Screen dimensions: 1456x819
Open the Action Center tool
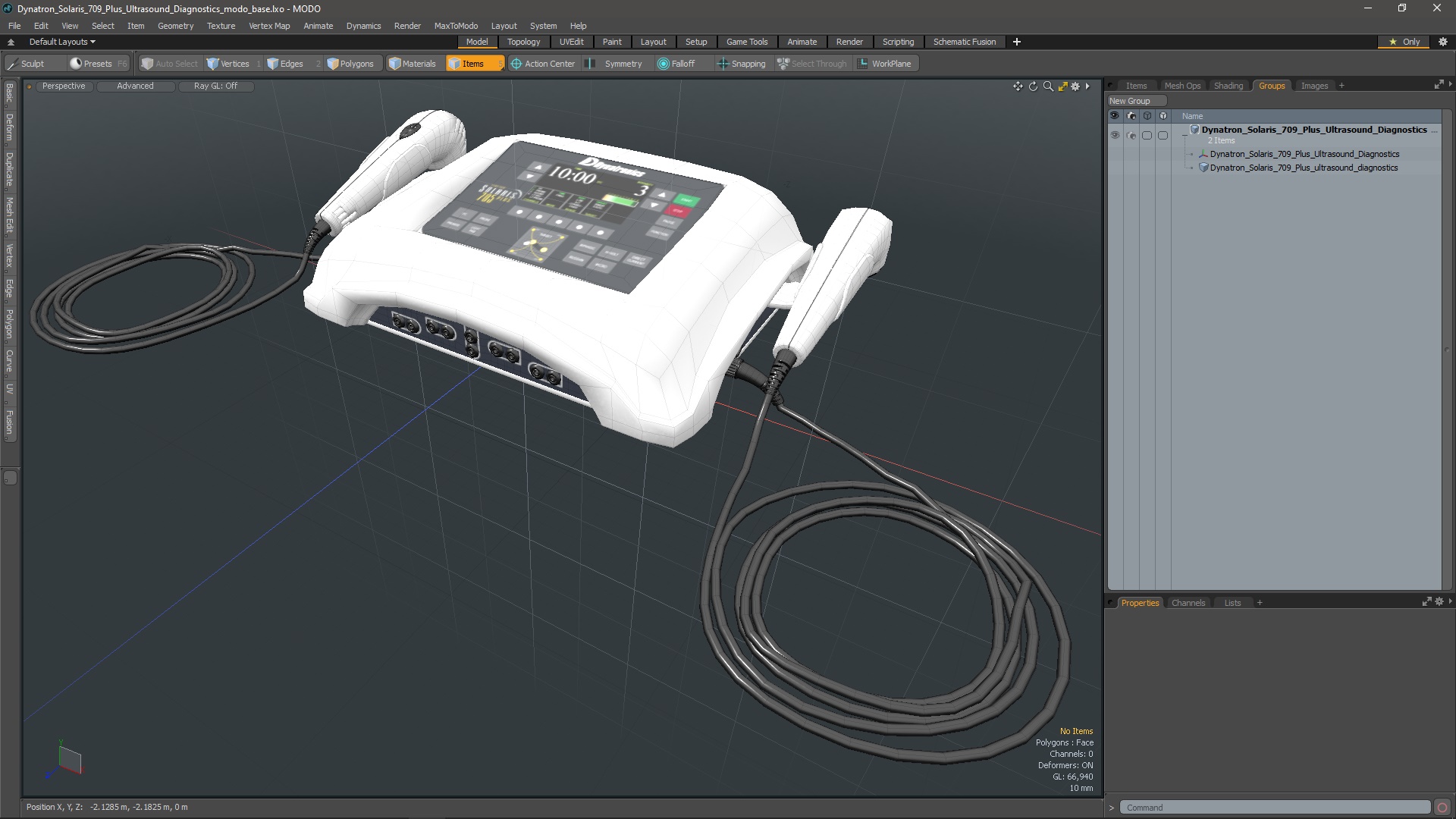[x=543, y=64]
